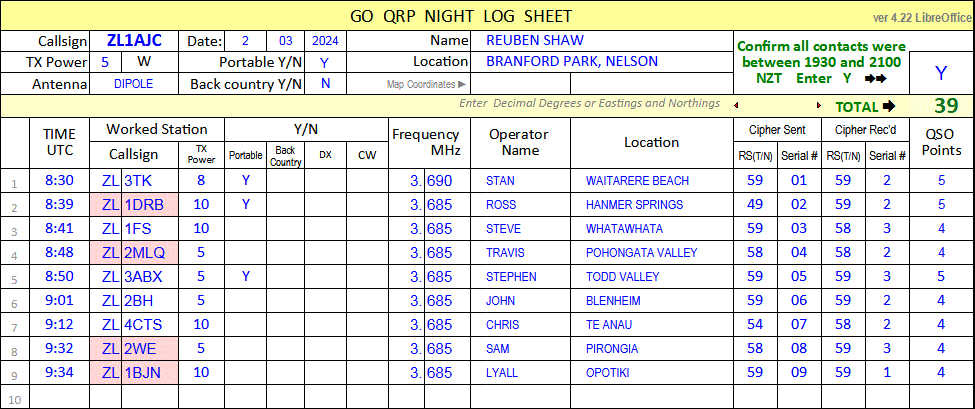This screenshot has width=975, height=409.
Task: Toggle the NZT time confirmation Y cell
Action: coord(940,72)
